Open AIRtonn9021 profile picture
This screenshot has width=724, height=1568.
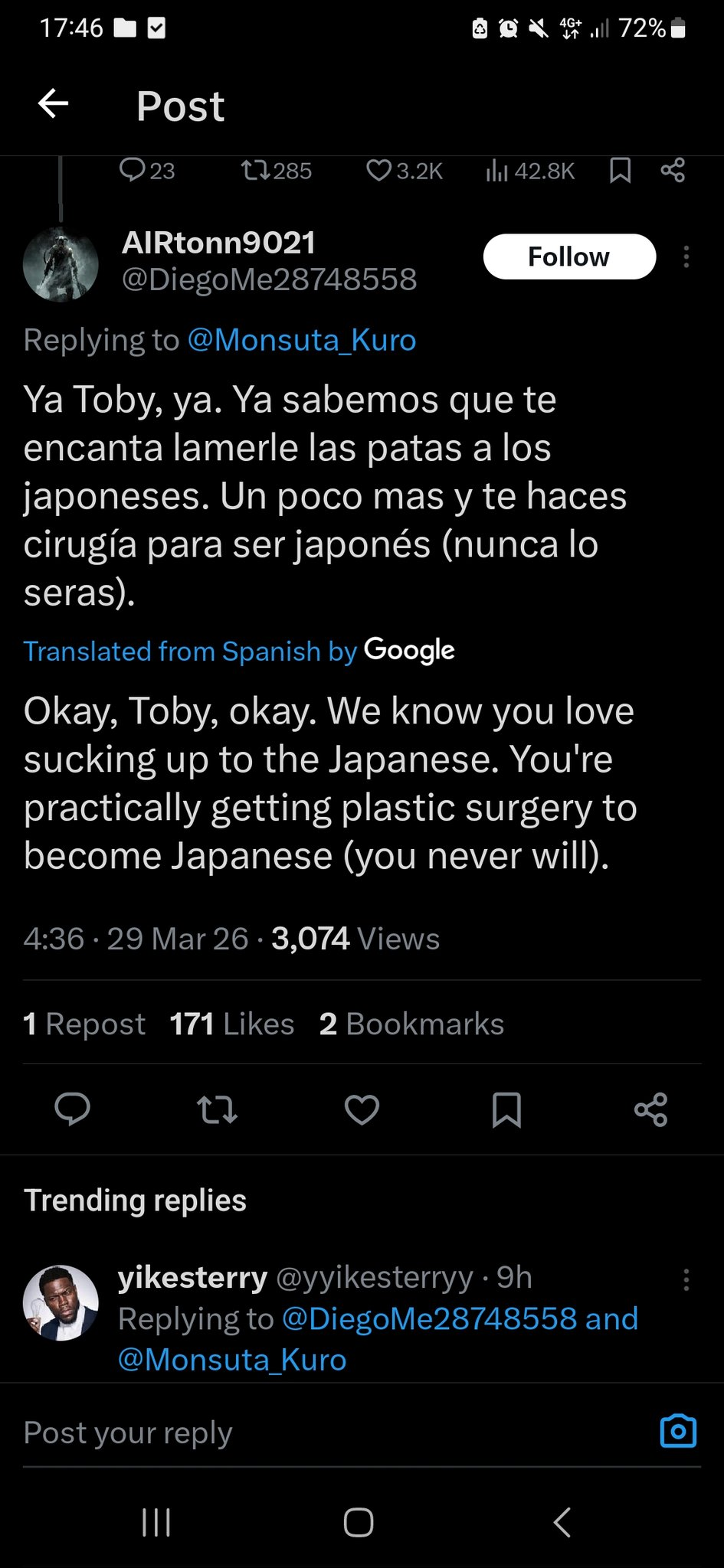(x=61, y=263)
